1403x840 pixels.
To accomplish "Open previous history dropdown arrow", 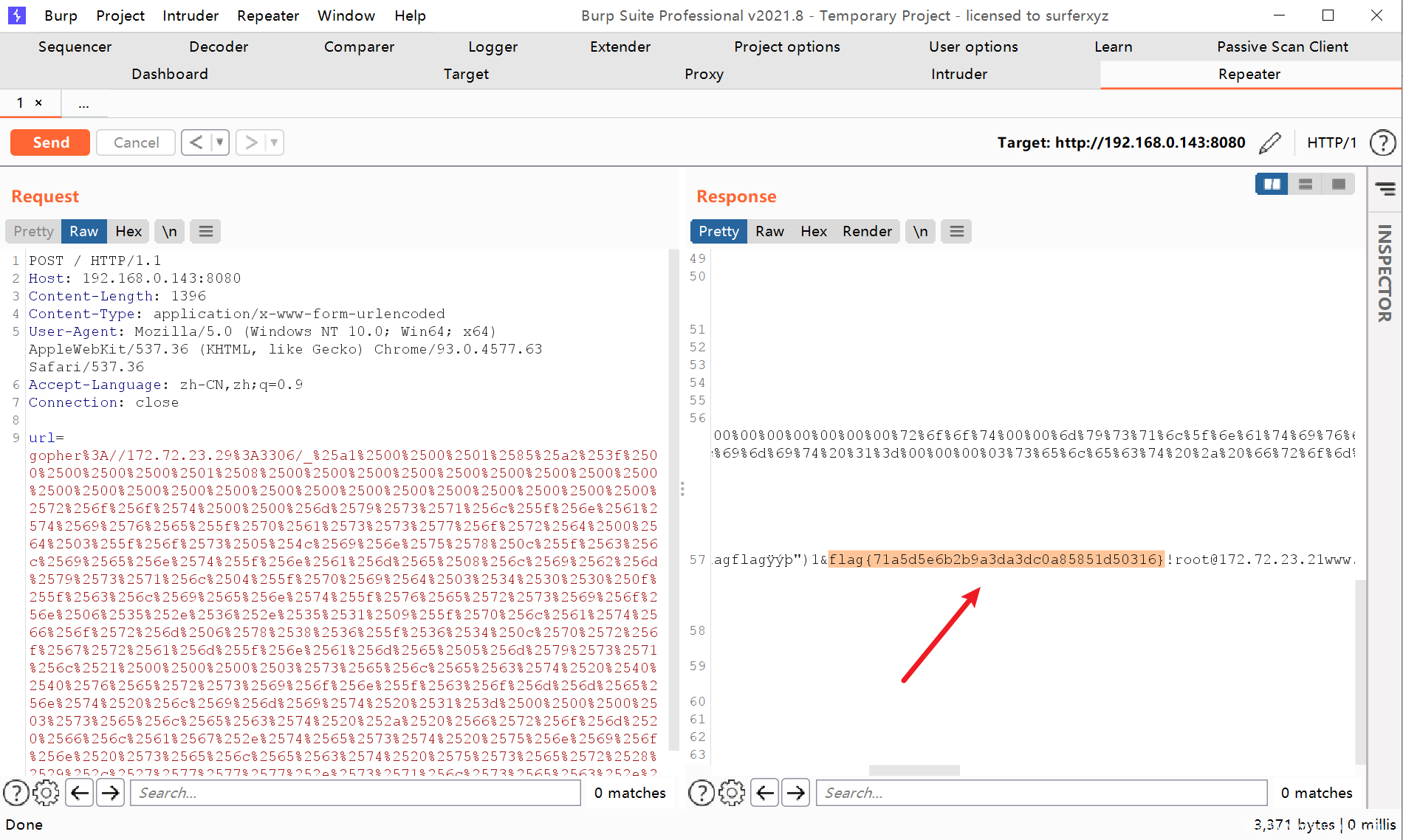I will click(220, 142).
